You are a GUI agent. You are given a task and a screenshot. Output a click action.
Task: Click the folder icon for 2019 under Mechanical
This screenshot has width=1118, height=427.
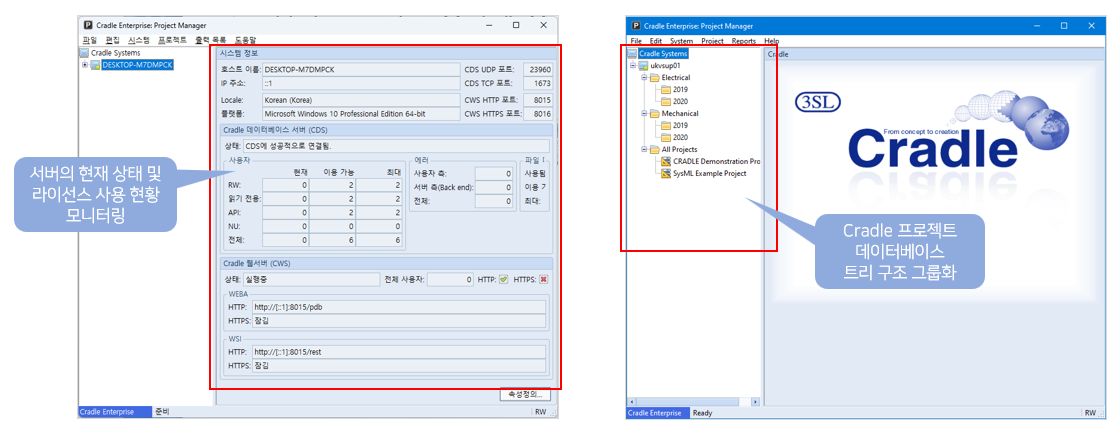coord(666,125)
